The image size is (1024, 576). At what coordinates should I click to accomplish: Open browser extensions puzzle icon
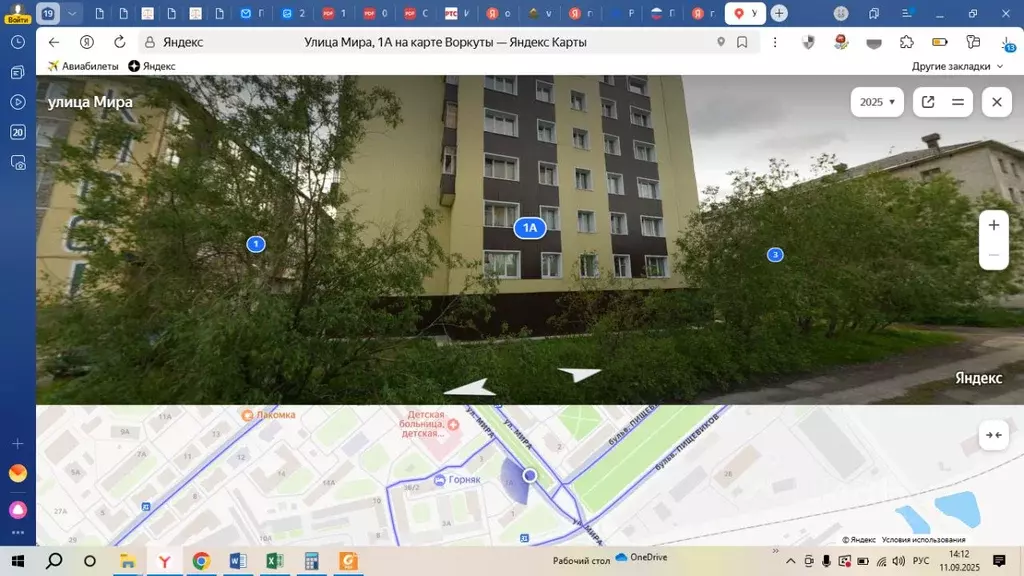coord(907,43)
